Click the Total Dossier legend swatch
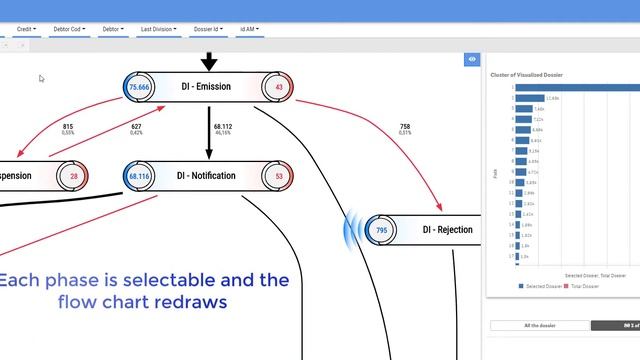This screenshot has height=360, width=640. pyautogui.click(x=566, y=286)
